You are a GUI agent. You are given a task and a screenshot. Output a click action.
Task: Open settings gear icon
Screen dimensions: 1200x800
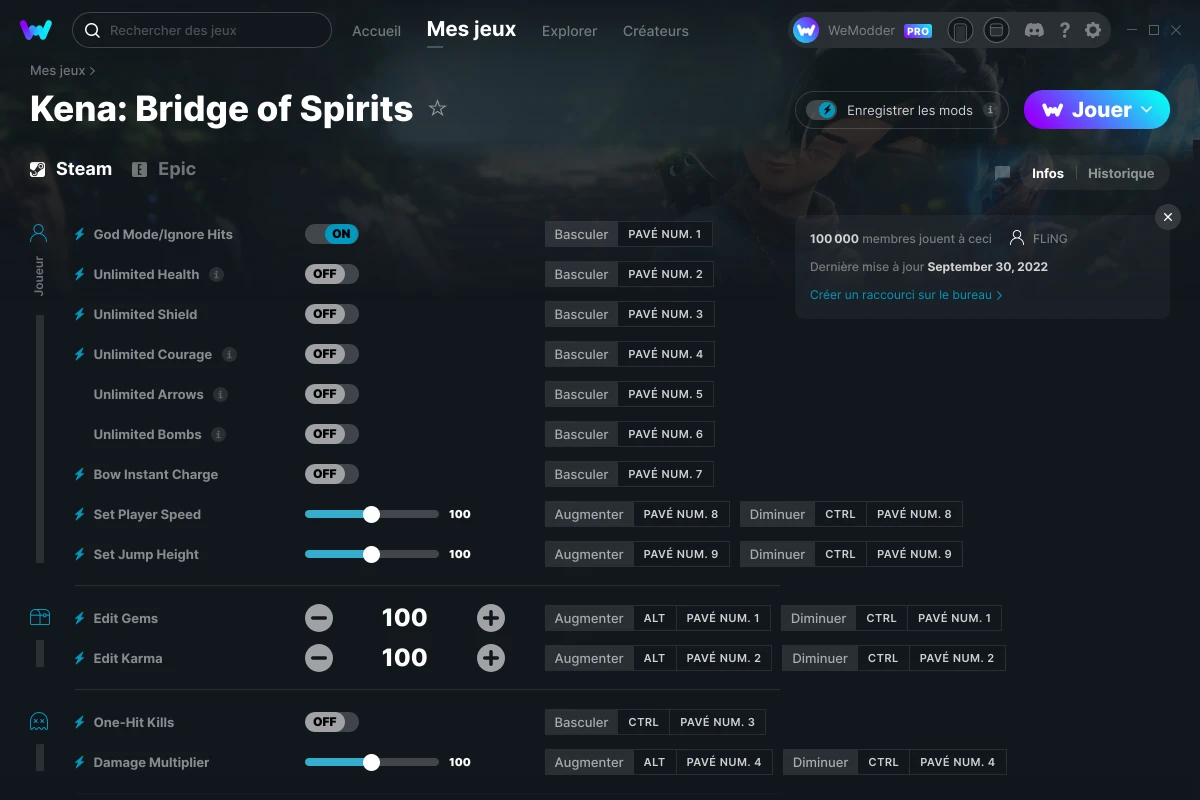click(x=1093, y=30)
